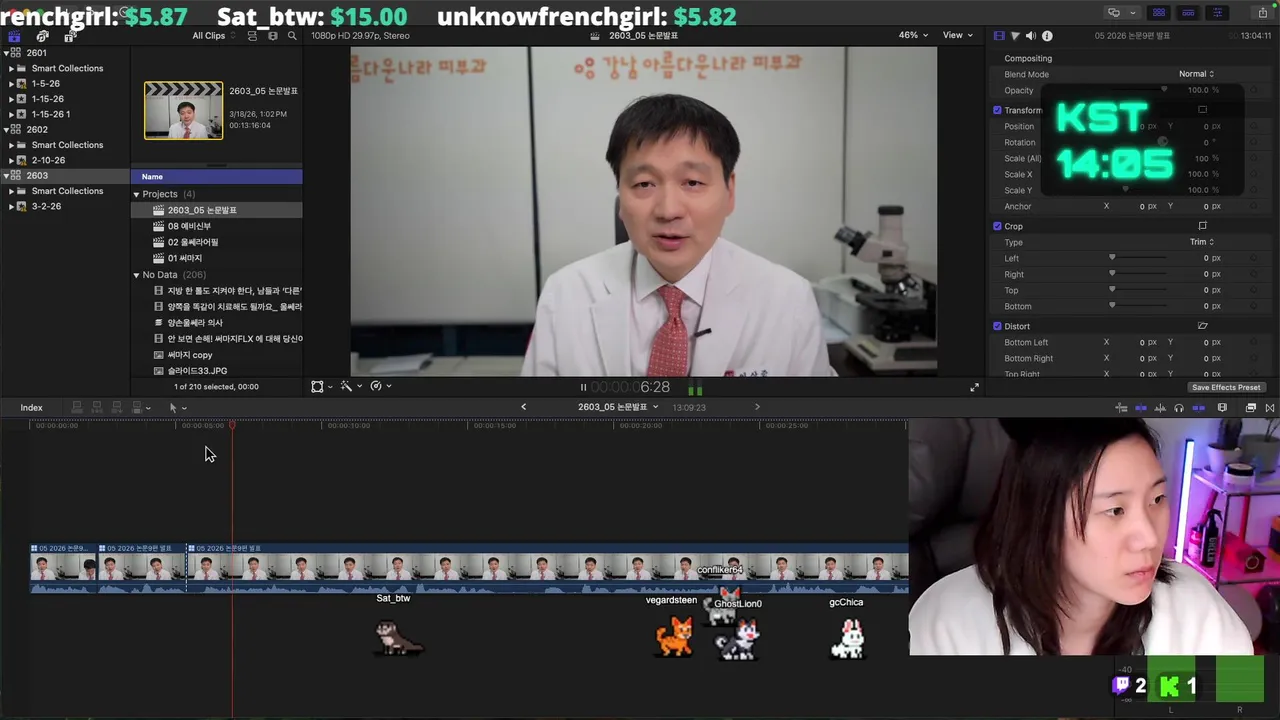Collapse the No Data group

coord(136,274)
